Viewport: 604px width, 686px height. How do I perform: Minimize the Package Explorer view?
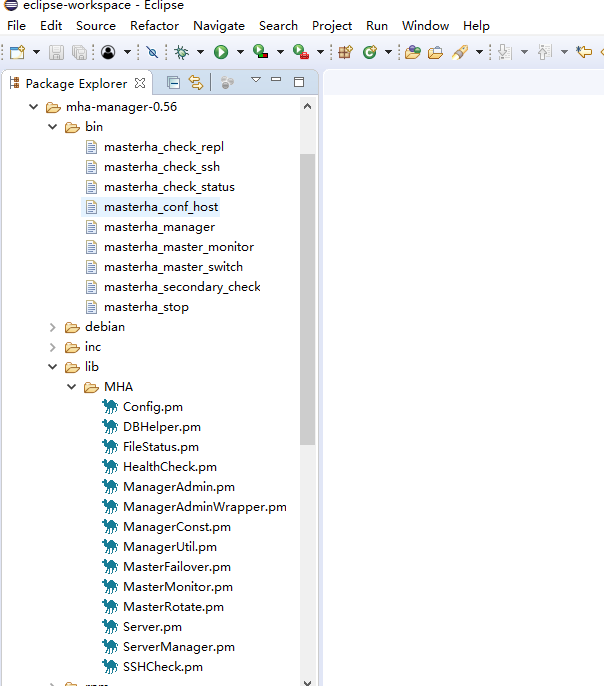[x=276, y=79]
